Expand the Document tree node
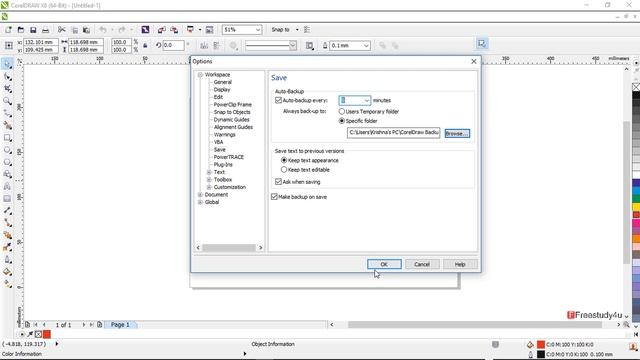This screenshot has height=360, width=640. [200, 195]
